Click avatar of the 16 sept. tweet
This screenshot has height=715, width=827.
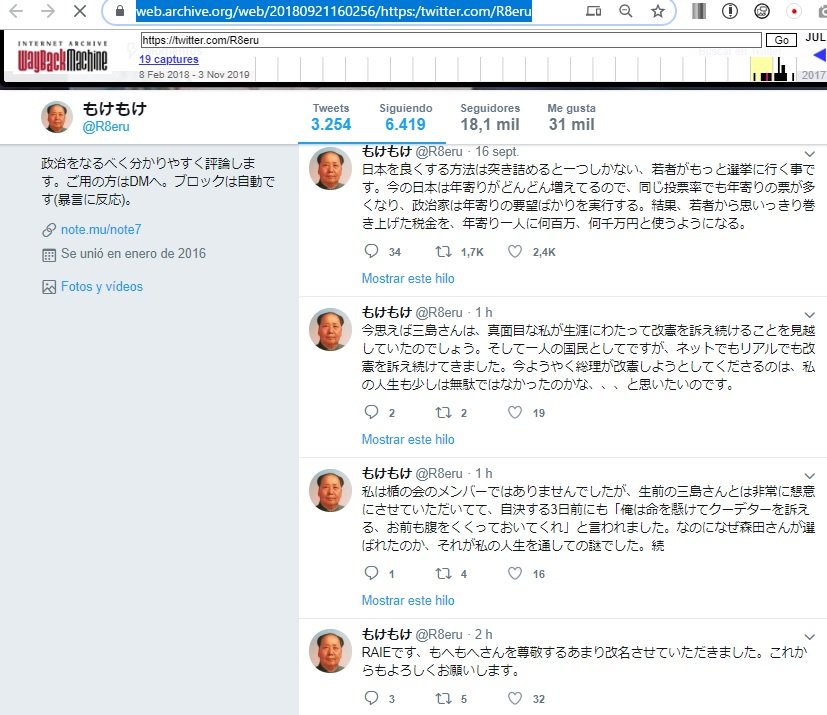tap(330, 168)
